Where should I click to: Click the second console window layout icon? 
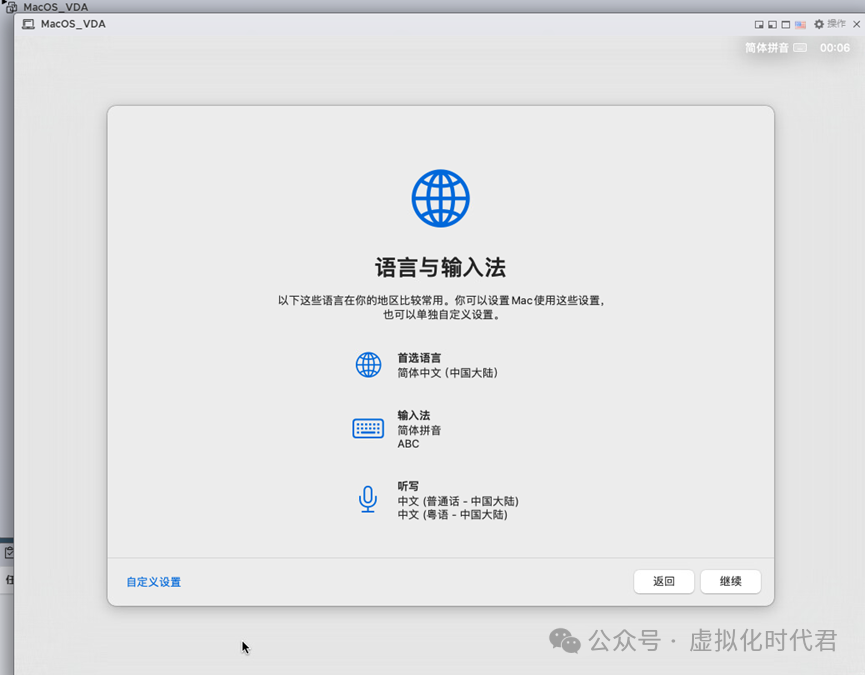point(772,24)
